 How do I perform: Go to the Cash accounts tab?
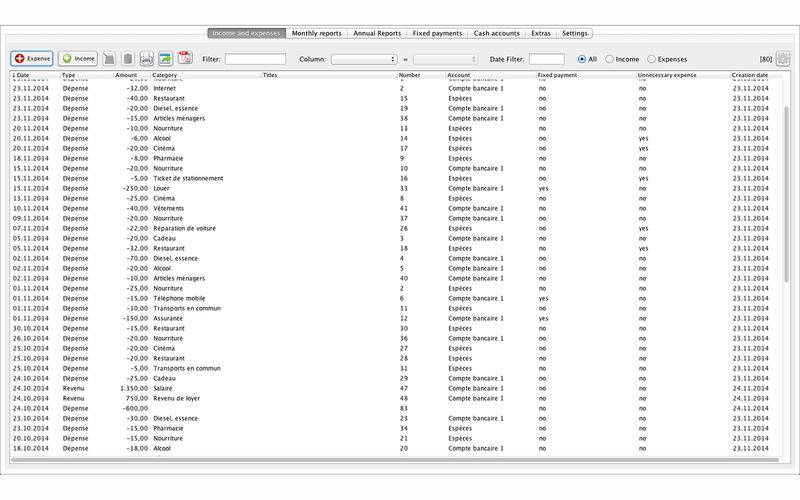pos(496,33)
